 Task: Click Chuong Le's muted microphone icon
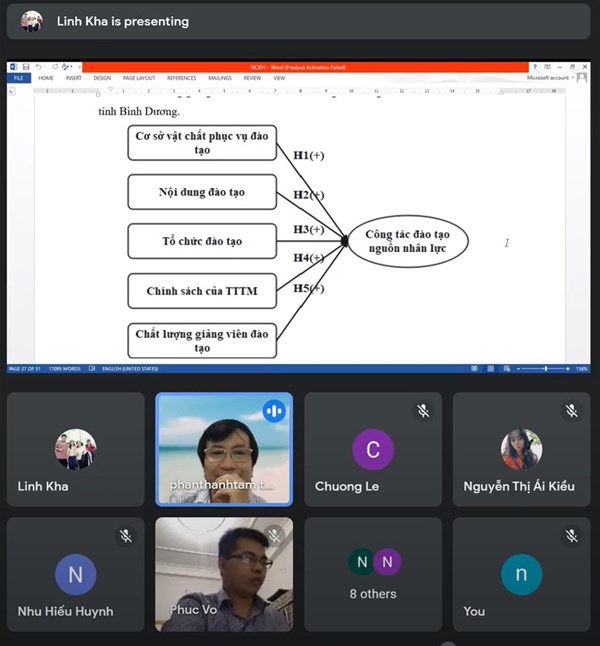click(422, 411)
